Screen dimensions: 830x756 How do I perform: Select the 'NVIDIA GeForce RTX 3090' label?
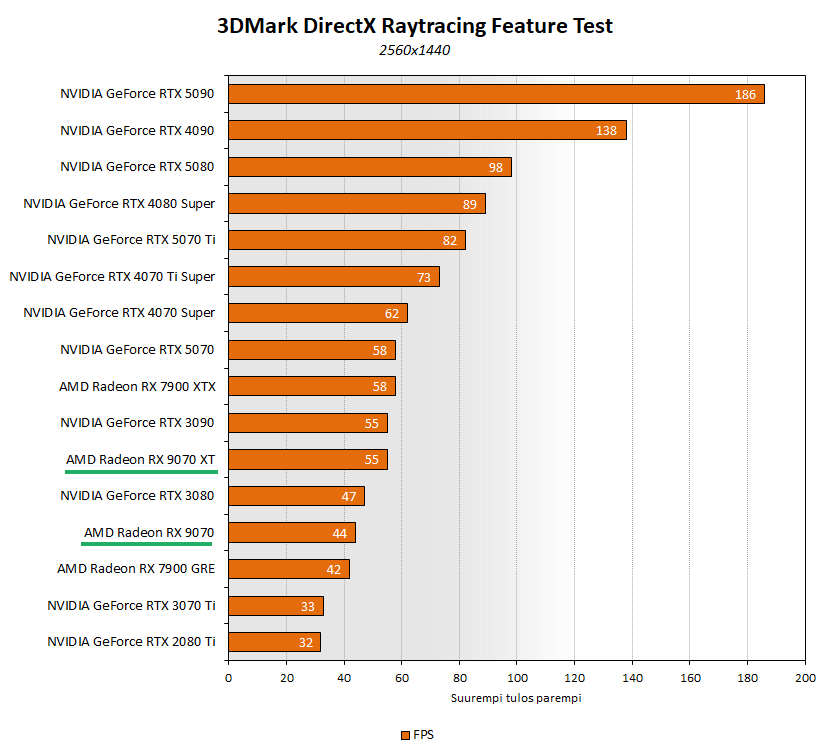tap(137, 422)
